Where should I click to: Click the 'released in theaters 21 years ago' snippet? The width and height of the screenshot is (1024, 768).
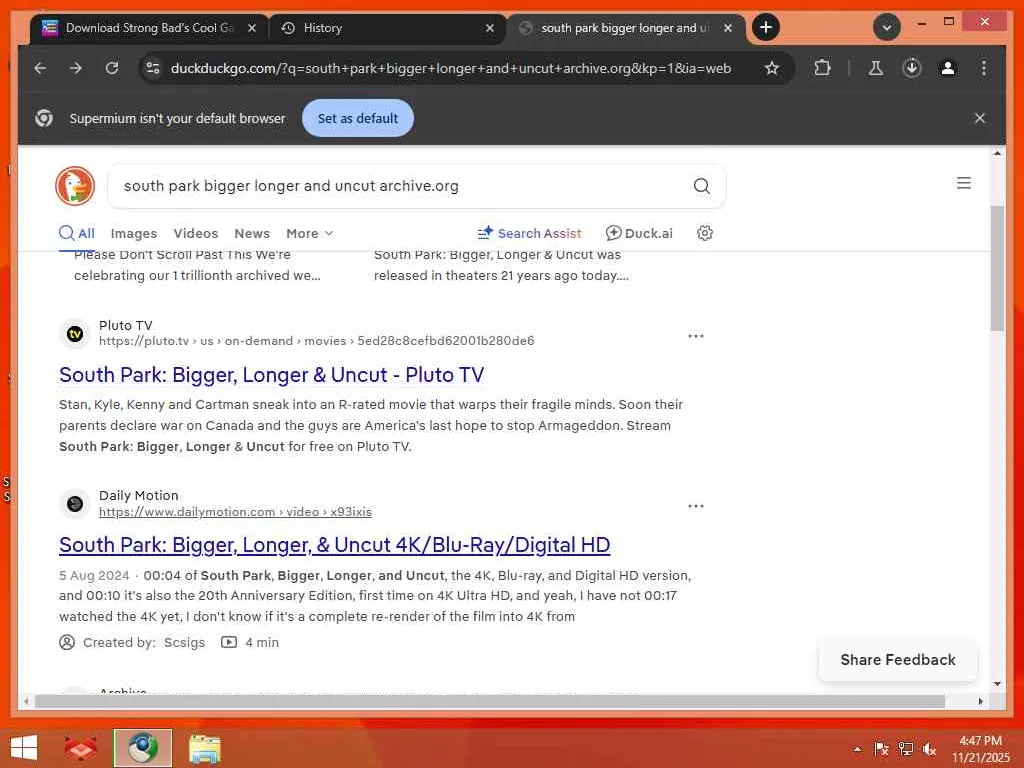click(x=501, y=276)
